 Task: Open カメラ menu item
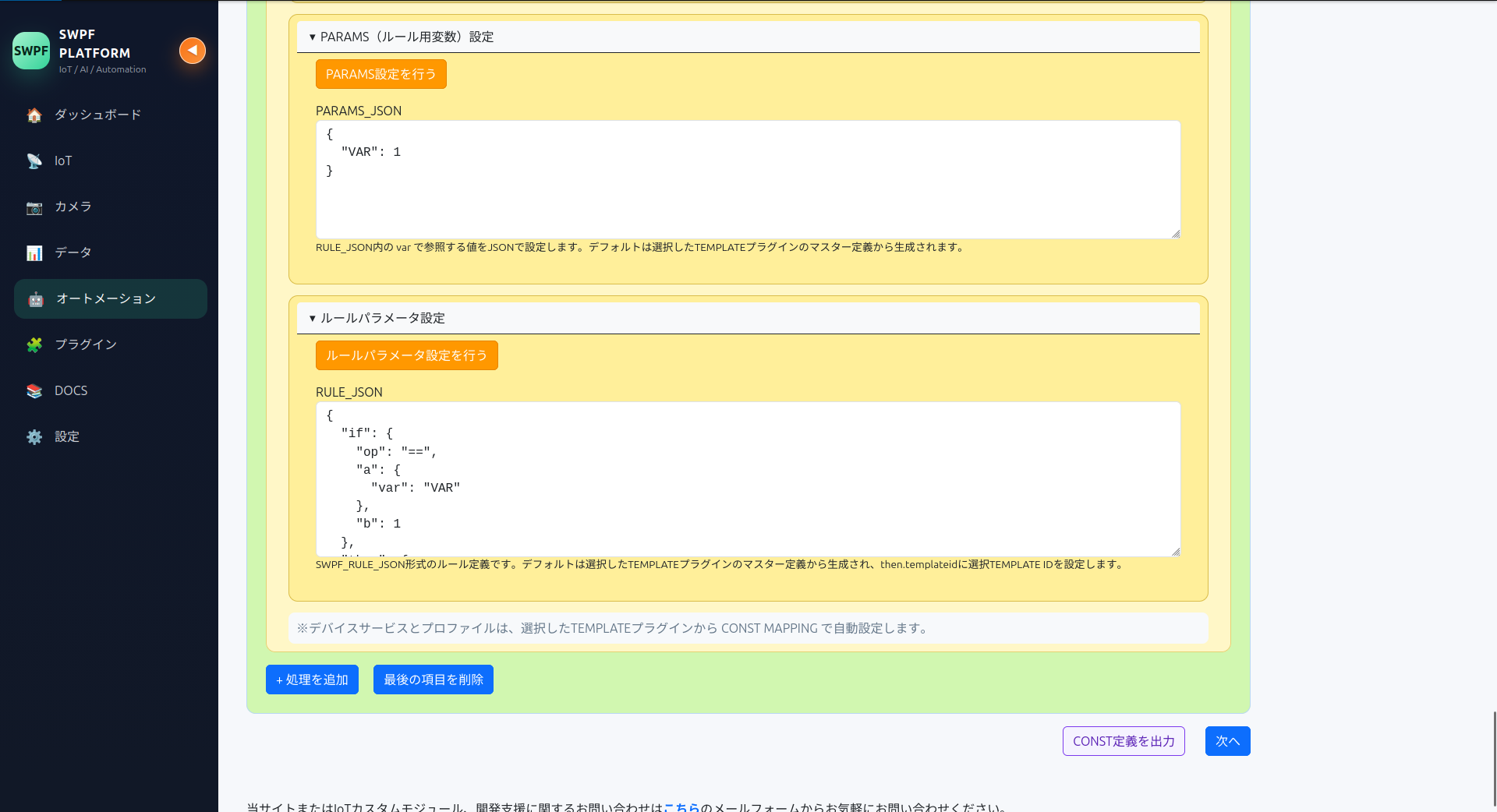tap(111, 207)
